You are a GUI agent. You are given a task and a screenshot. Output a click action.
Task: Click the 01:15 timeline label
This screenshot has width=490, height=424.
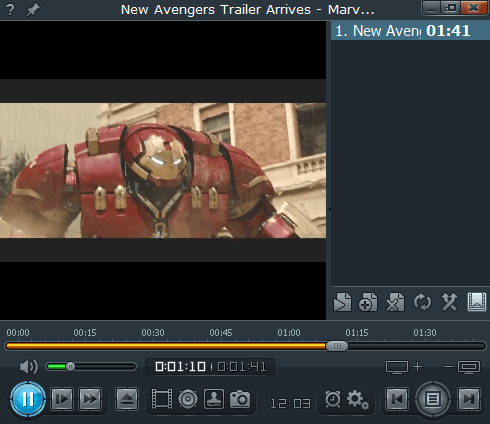pos(357,333)
